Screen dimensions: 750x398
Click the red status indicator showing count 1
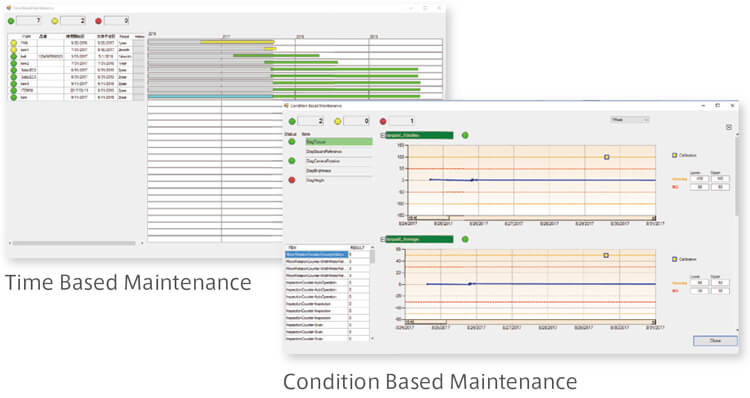(383, 122)
